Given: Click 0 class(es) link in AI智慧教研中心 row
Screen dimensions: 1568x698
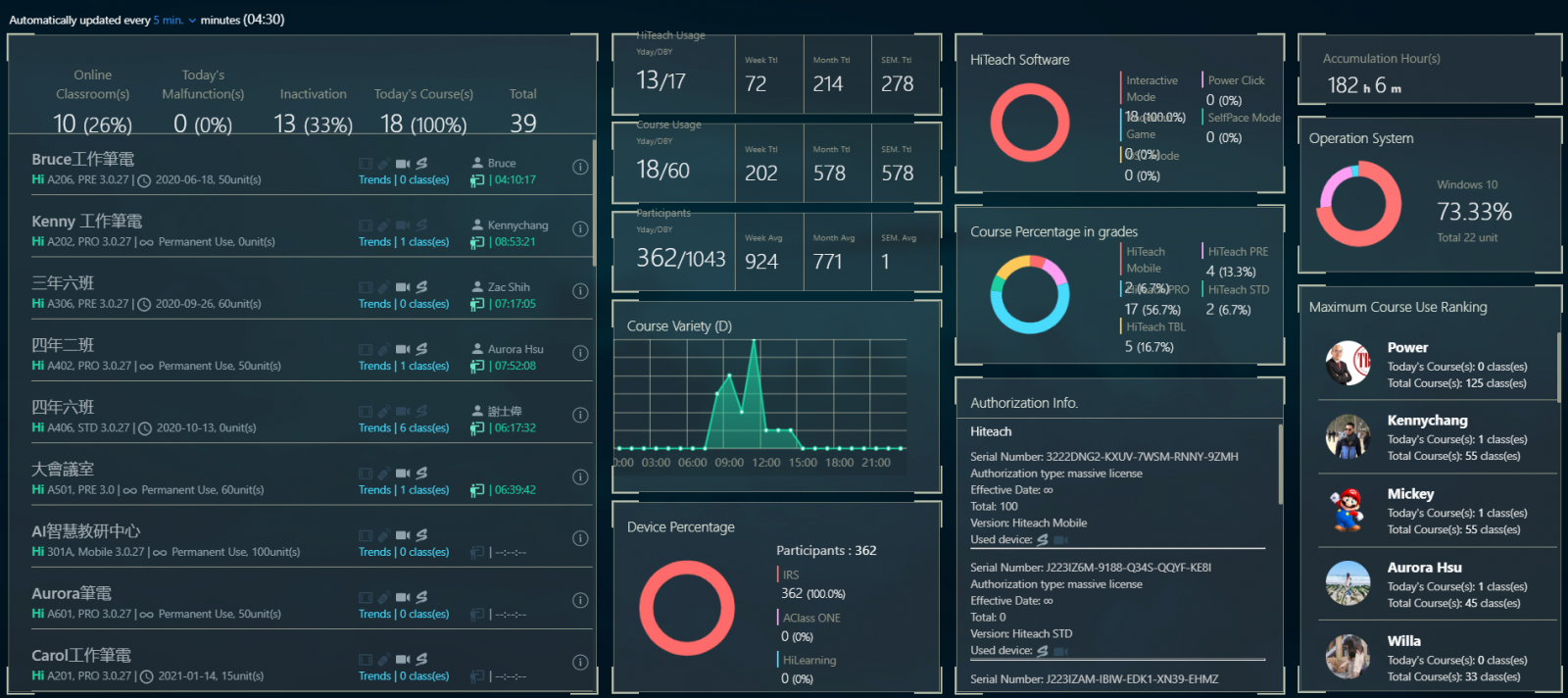Looking at the screenshot, I should point(424,552).
